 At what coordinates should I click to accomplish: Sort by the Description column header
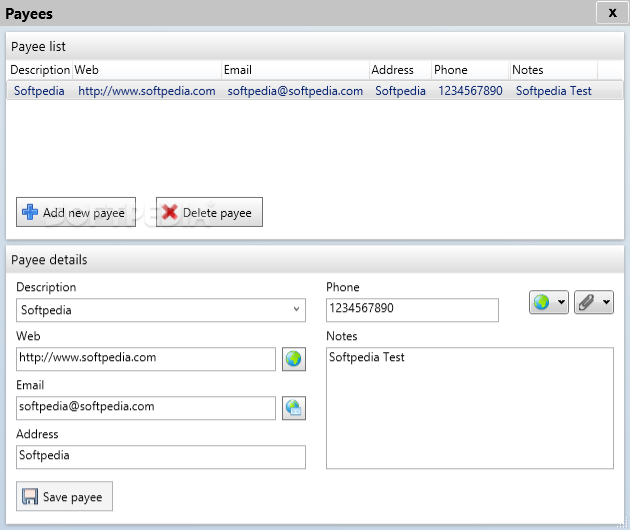40,70
